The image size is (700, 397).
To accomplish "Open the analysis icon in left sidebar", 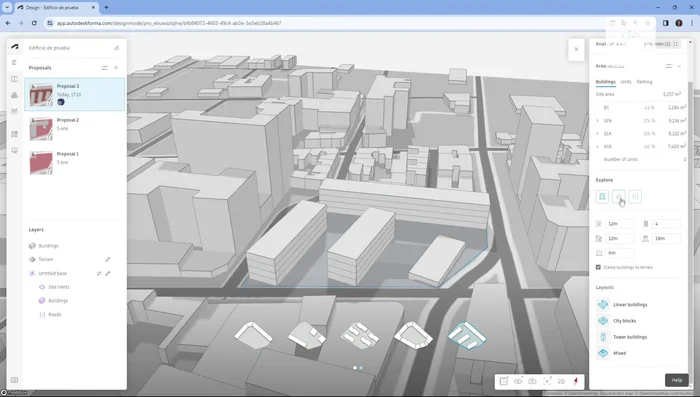I will tap(14, 111).
